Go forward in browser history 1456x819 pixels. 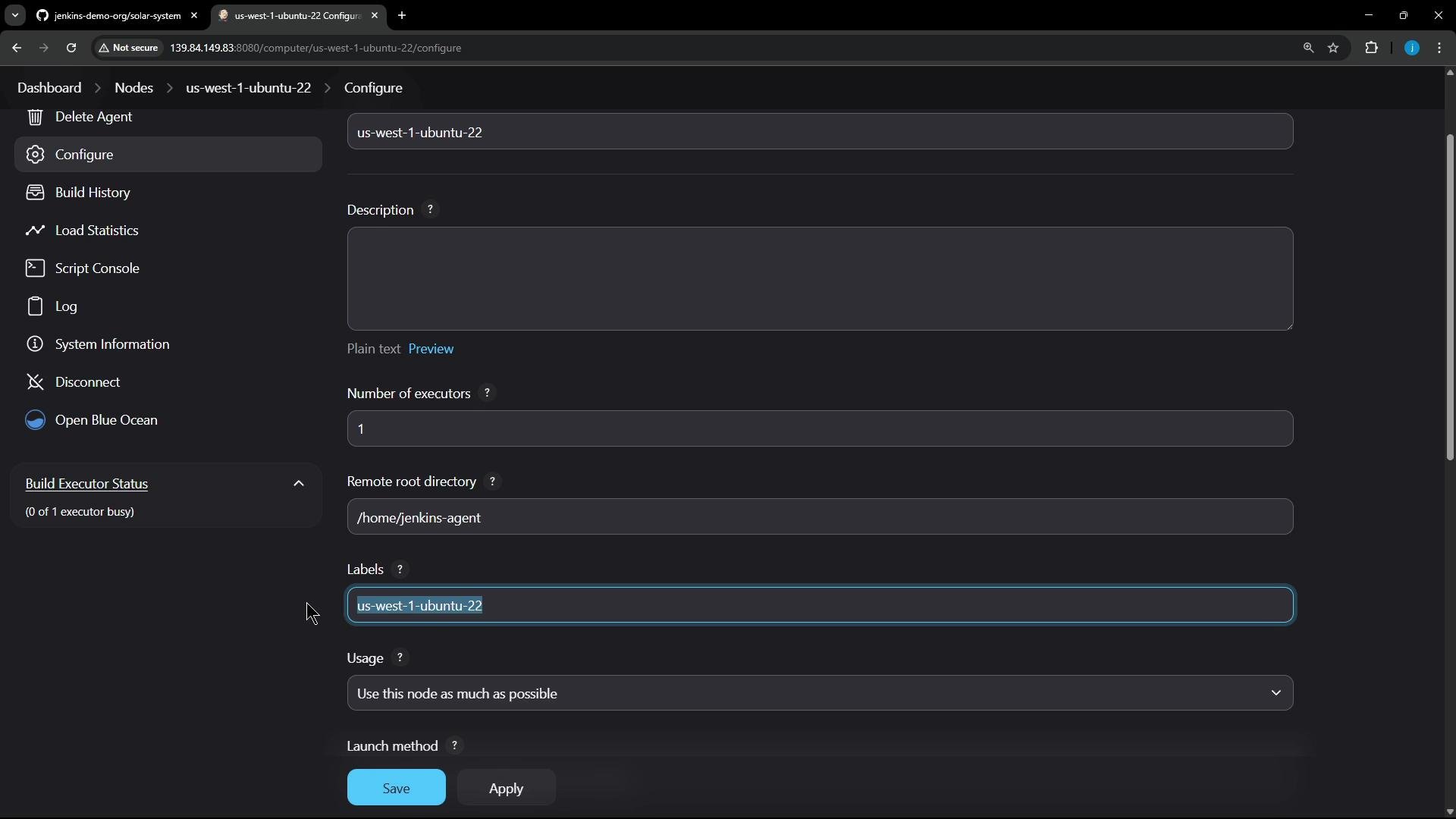[x=44, y=48]
